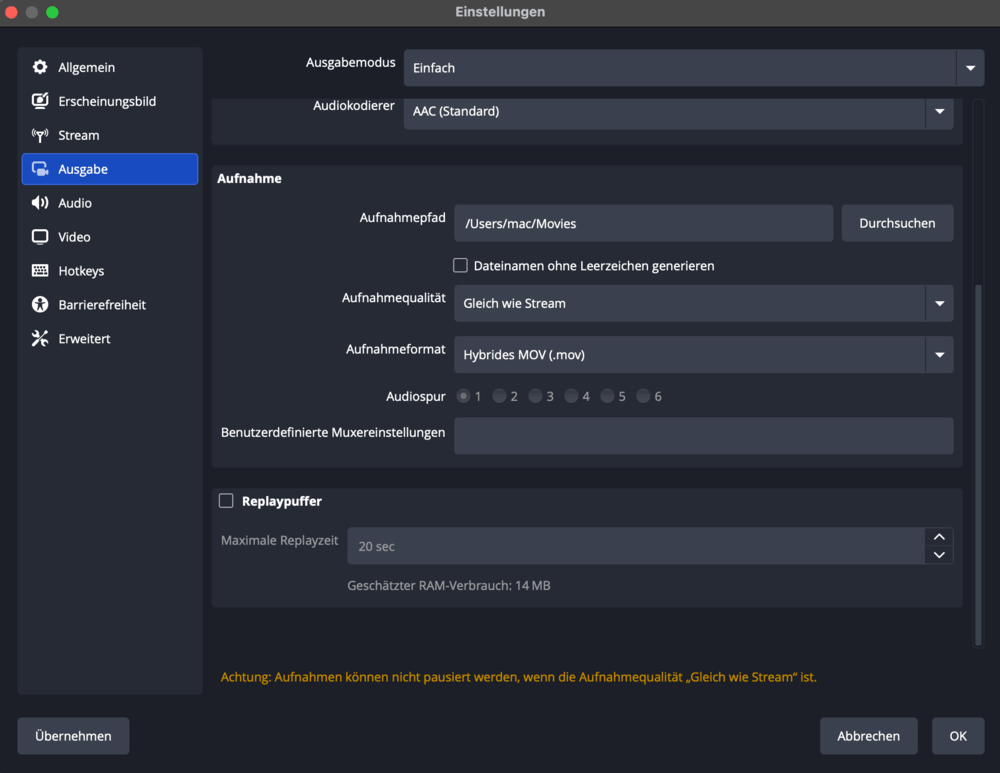
Task: Open the Stream antenna icon
Action: coord(40,136)
